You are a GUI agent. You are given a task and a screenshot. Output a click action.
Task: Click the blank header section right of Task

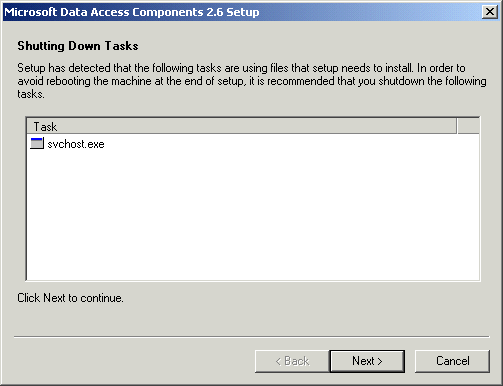pos(468,127)
